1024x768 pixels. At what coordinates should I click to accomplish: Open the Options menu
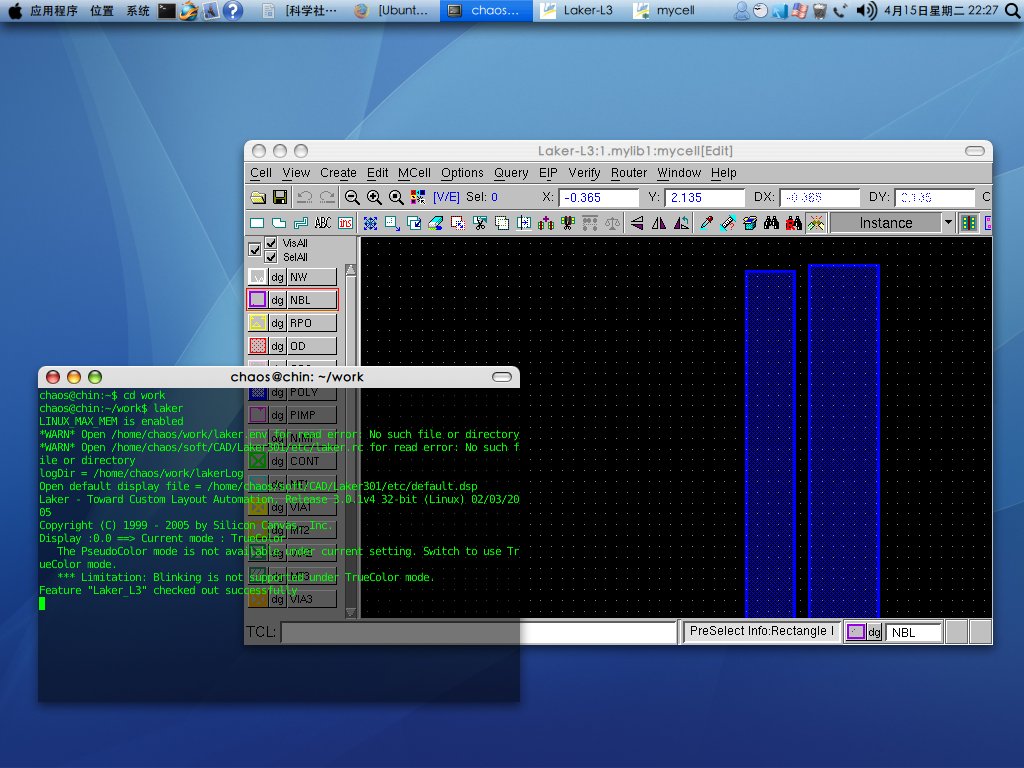pos(462,173)
